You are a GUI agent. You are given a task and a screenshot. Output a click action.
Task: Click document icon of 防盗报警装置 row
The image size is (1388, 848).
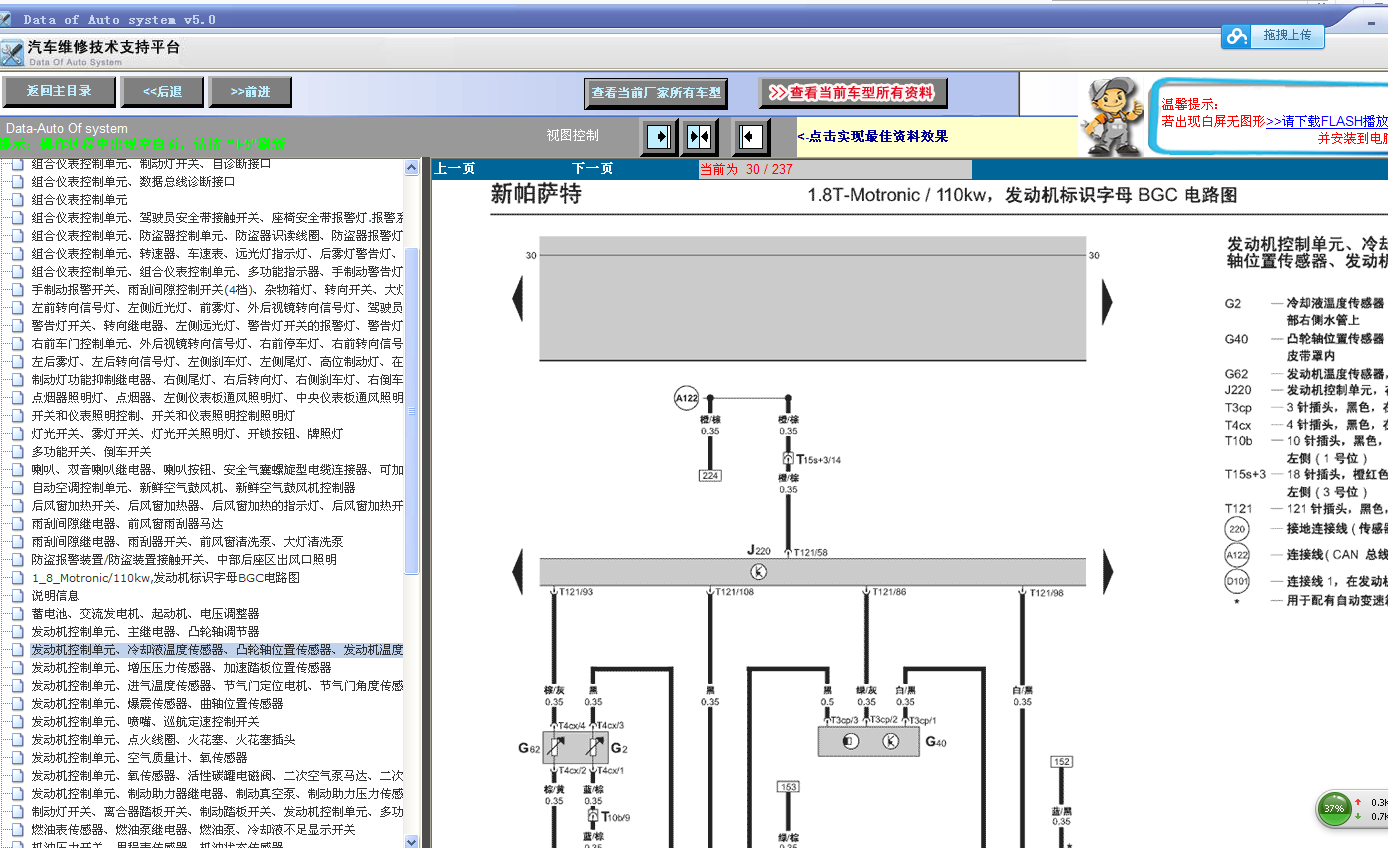click(16, 560)
